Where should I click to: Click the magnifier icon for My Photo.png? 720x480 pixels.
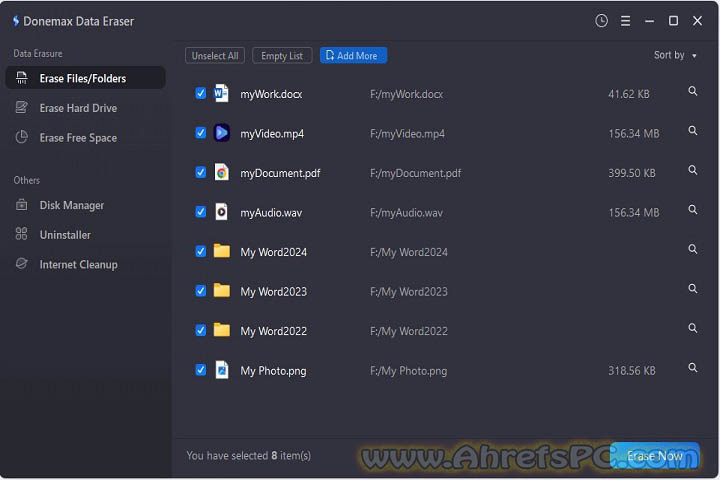coord(692,367)
